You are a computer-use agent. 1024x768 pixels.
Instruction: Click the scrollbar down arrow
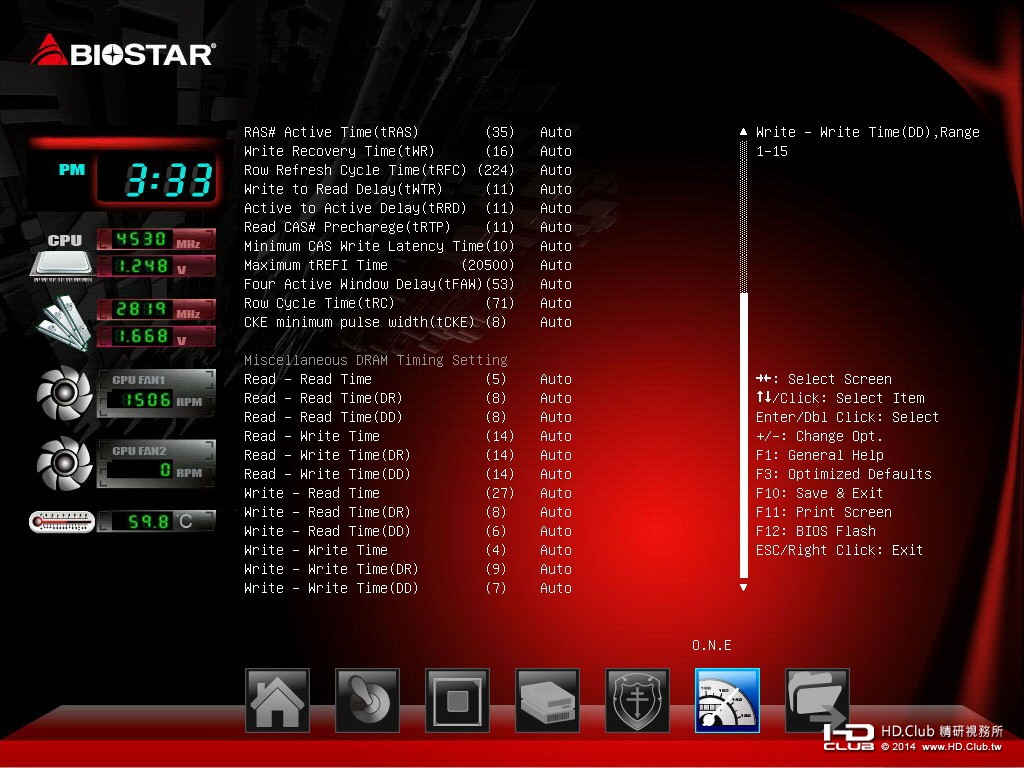pyautogui.click(x=743, y=587)
